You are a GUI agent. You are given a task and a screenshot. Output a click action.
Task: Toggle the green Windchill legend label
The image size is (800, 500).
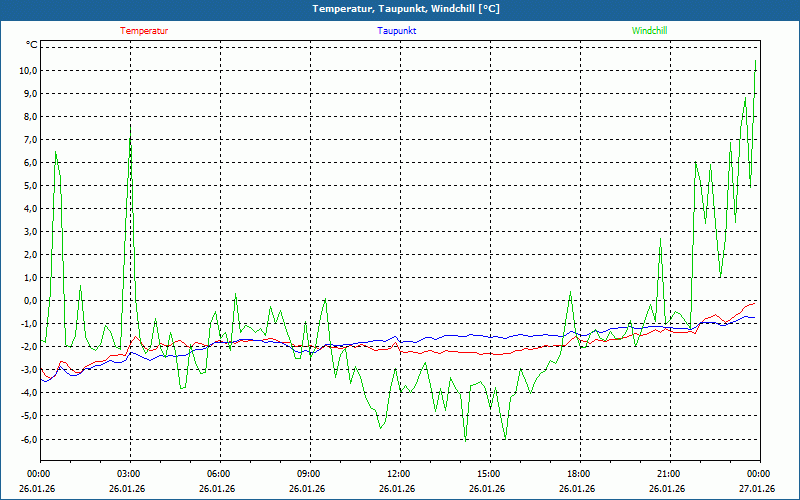click(x=650, y=31)
